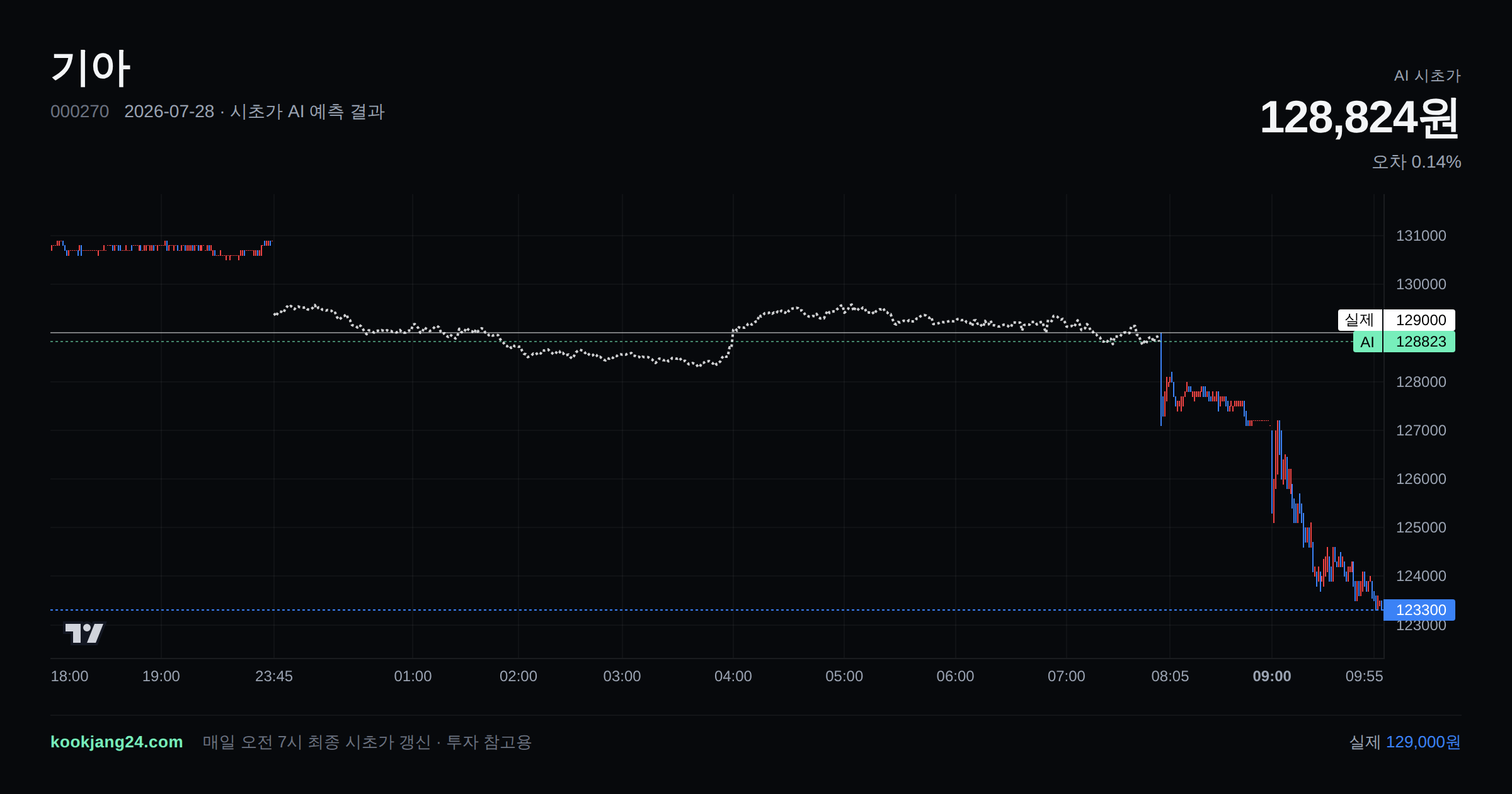Click the 127000 price axis label
The image size is (1512, 794).
click(x=1421, y=430)
